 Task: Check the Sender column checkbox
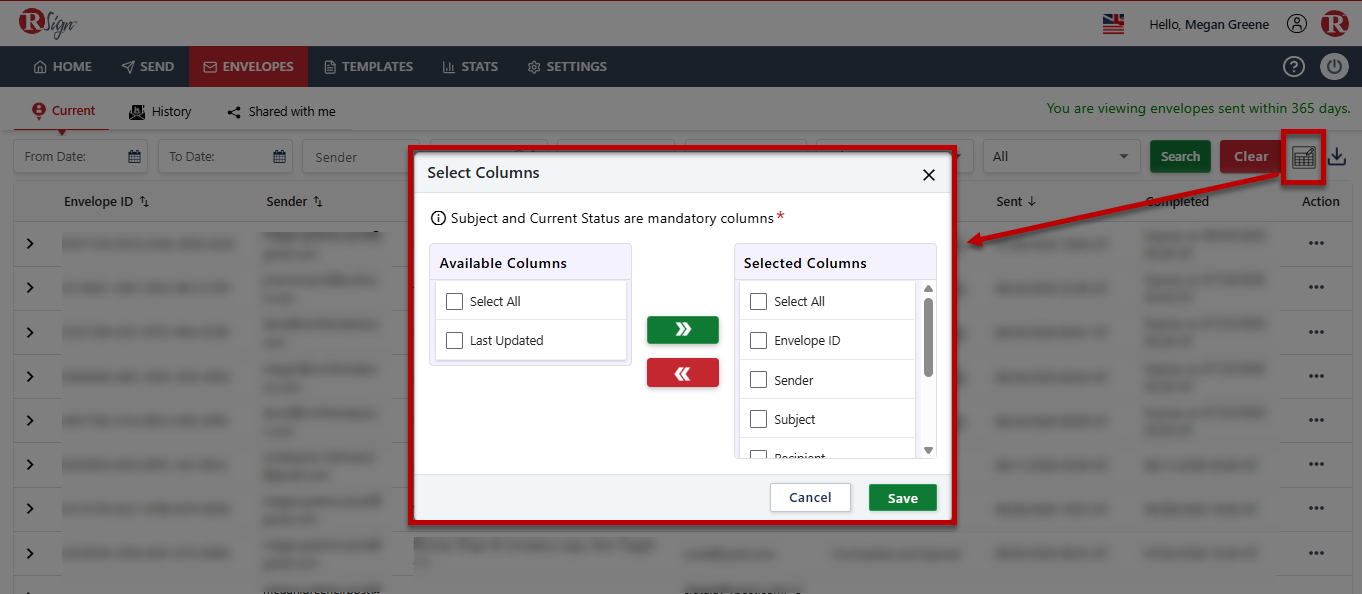[x=758, y=380]
